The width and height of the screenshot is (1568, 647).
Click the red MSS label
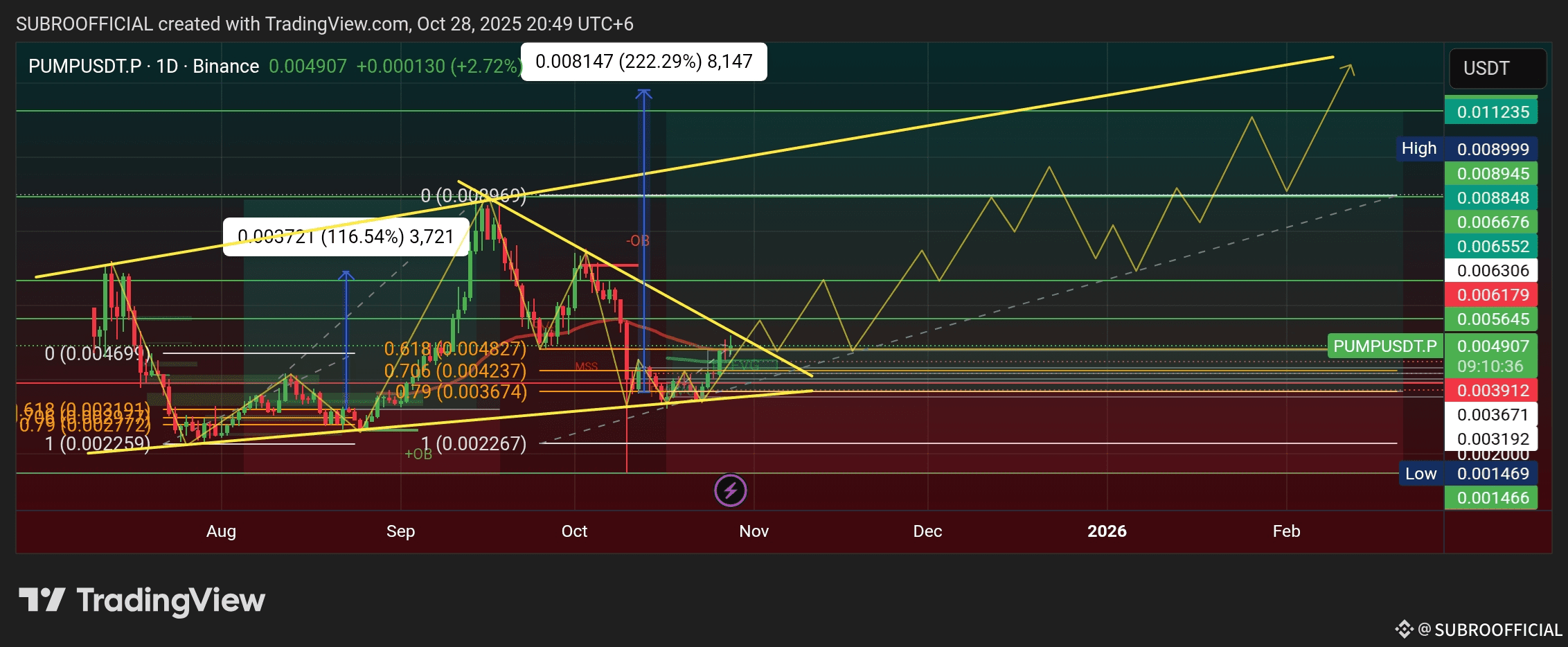(586, 366)
